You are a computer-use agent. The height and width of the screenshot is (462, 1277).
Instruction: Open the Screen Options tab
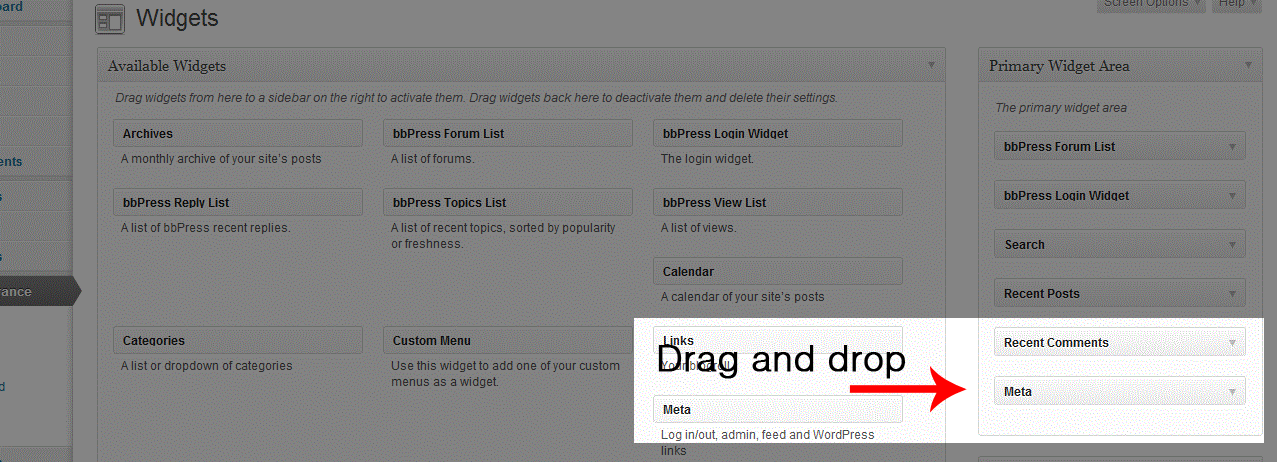click(x=1151, y=4)
